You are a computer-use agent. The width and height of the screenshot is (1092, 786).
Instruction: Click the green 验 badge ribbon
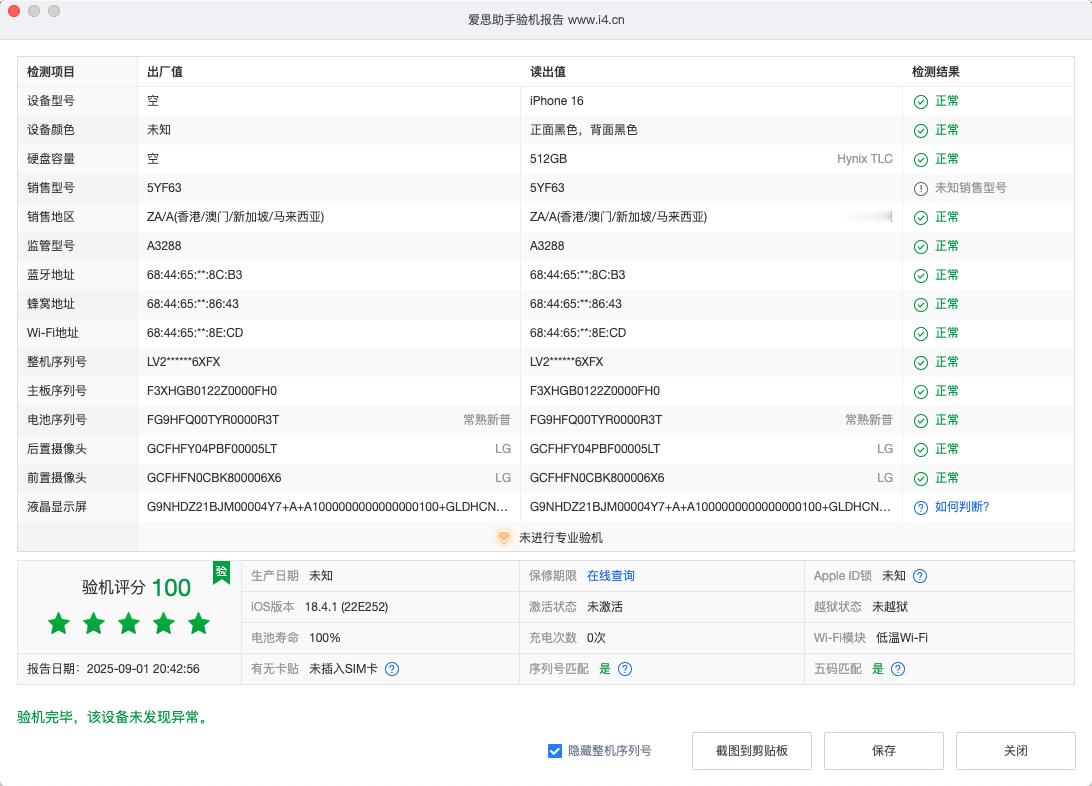point(221,573)
